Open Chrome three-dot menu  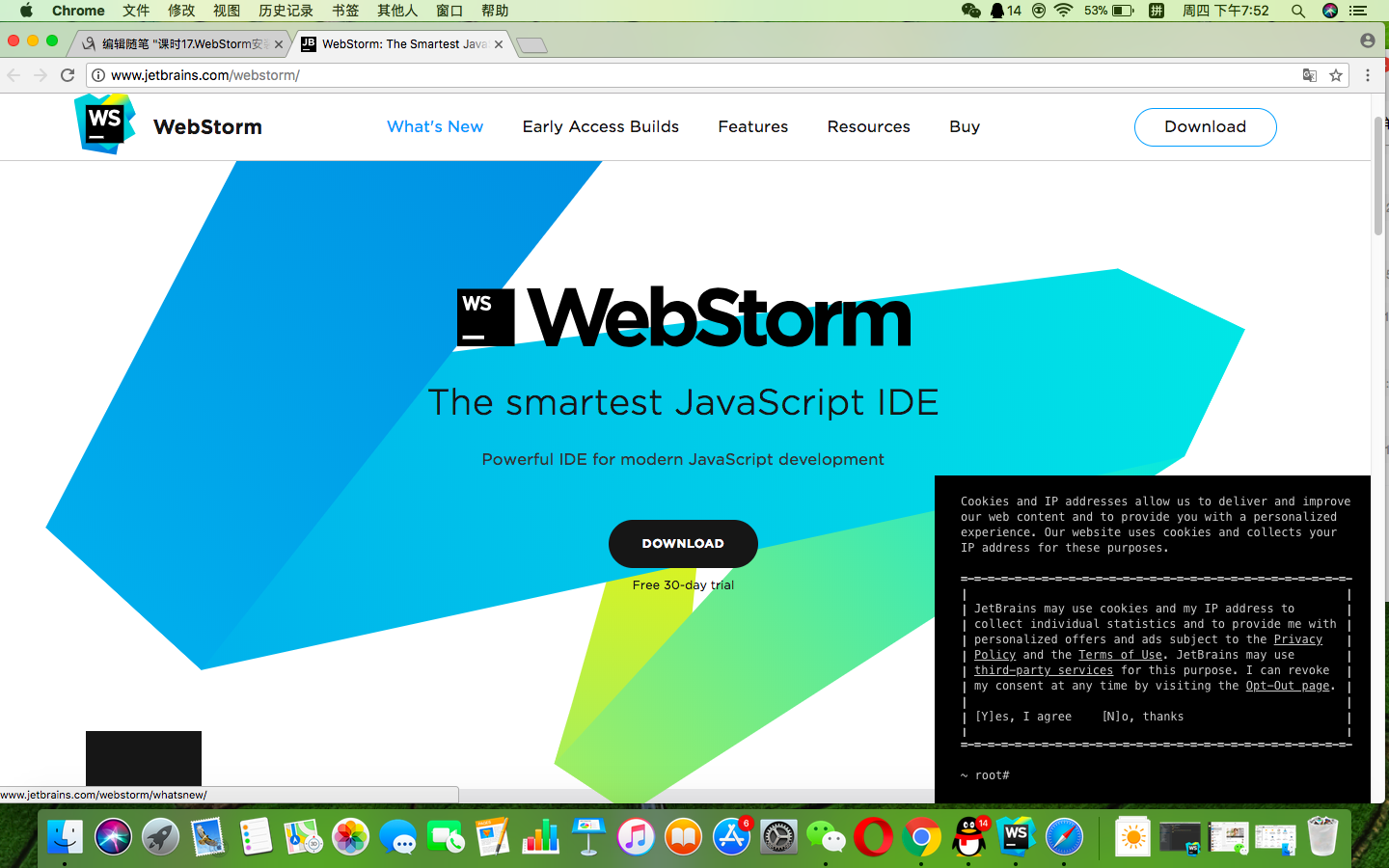[1368, 75]
